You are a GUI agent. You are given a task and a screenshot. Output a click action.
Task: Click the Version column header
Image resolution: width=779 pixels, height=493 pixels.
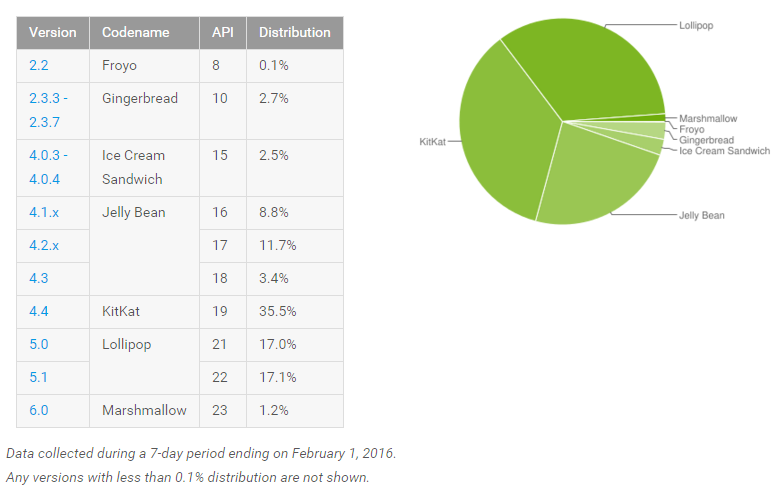click(x=53, y=32)
